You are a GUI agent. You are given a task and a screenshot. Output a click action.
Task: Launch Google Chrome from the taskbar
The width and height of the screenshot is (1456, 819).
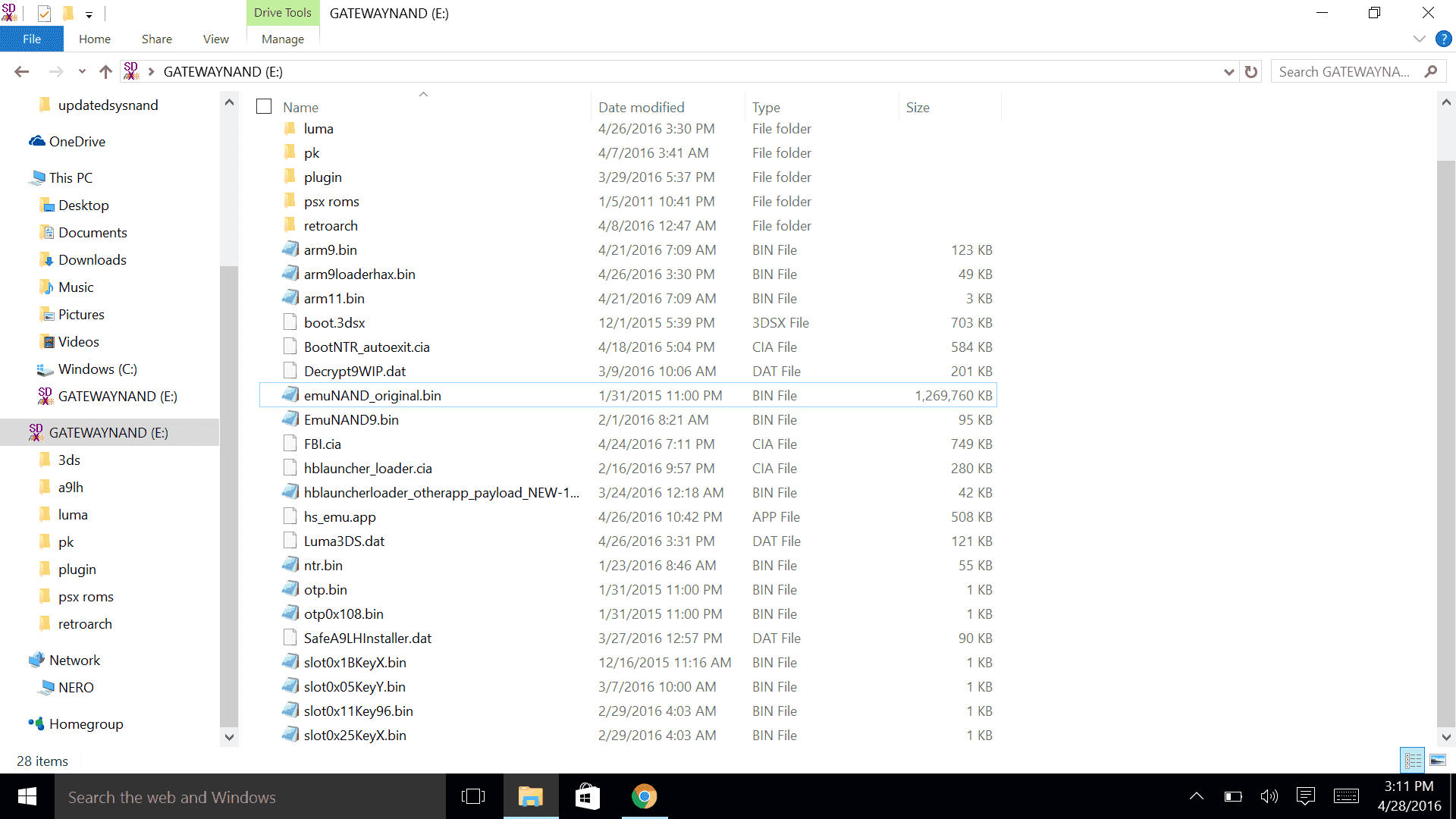[645, 796]
